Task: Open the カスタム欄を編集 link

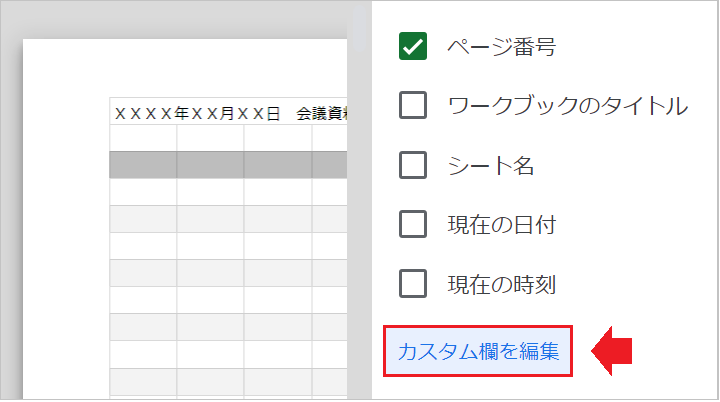Action: [478, 351]
